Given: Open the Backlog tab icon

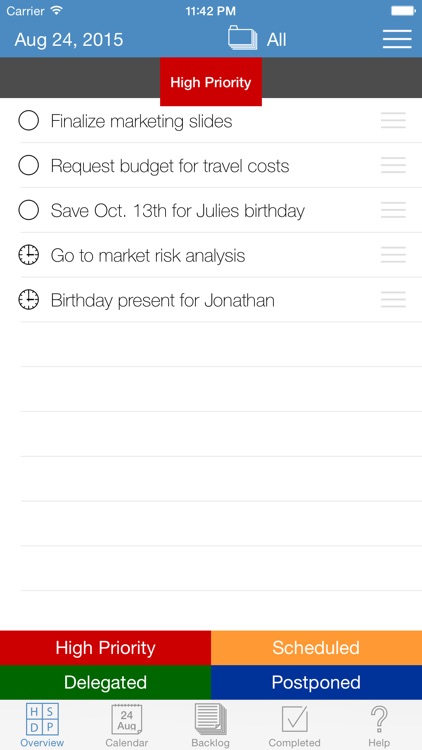Looking at the screenshot, I should (211, 719).
